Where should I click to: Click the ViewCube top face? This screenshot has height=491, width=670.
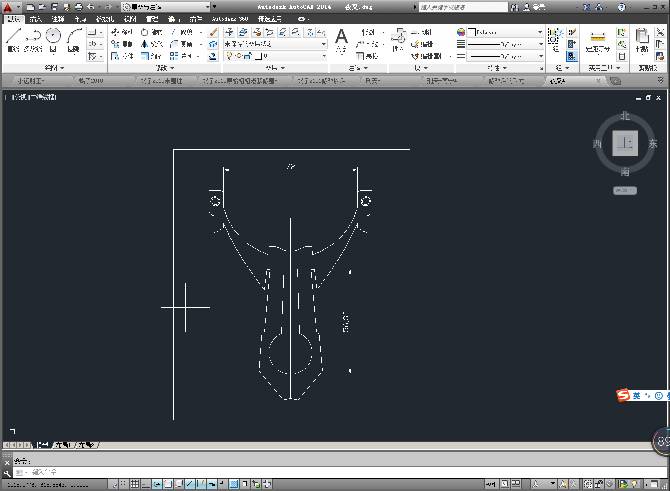pos(625,143)
